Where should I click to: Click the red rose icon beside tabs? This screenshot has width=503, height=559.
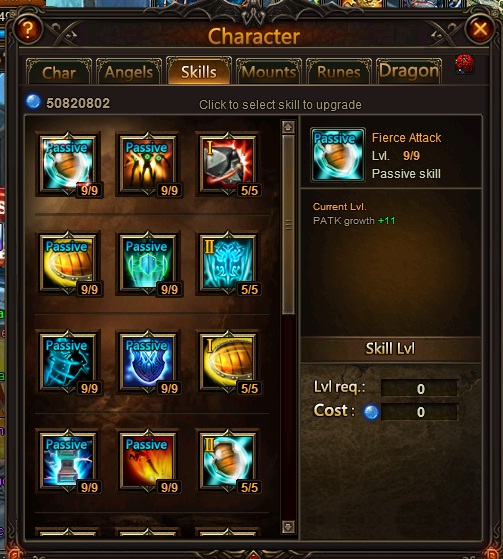tap(464, 65)
